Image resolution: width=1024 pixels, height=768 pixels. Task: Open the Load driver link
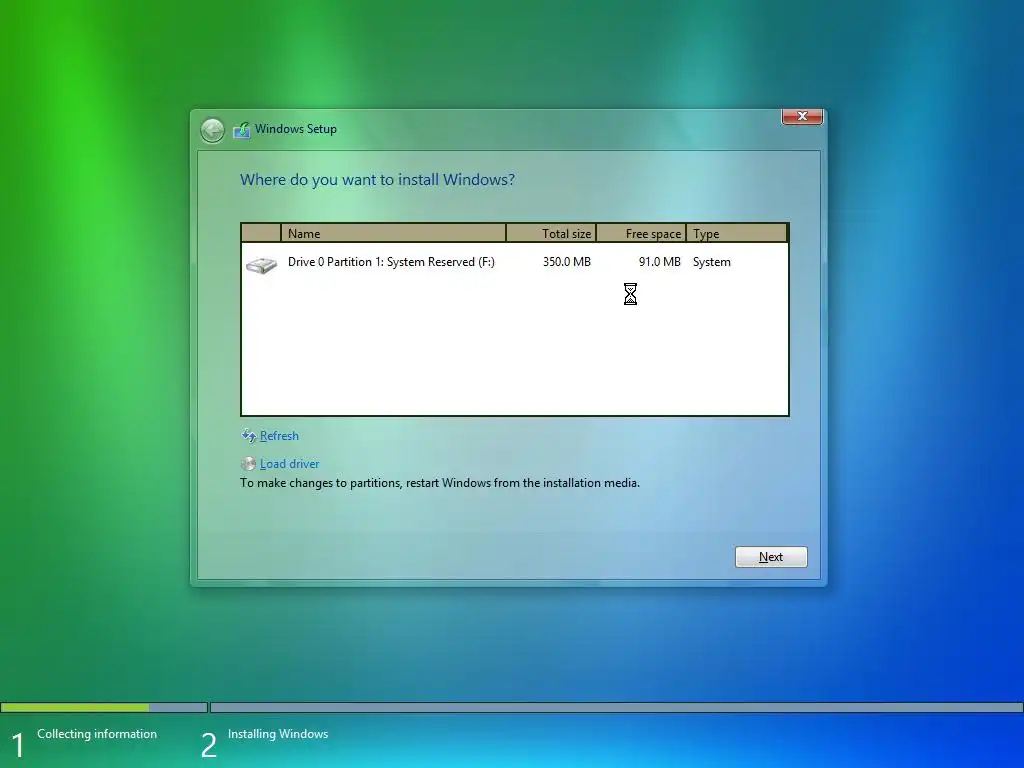click(x=289, y=464)
